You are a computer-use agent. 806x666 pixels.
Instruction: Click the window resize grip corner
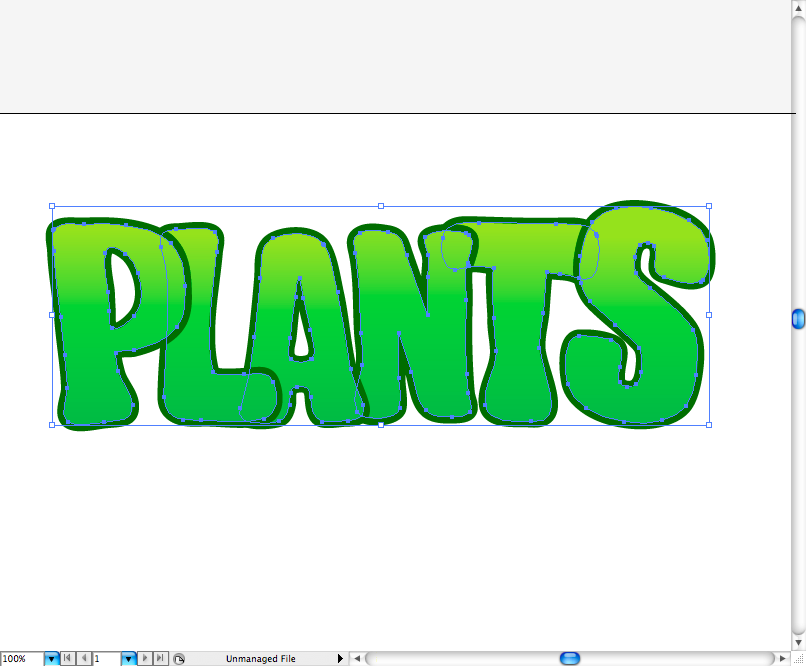click(x=799, y=659)
